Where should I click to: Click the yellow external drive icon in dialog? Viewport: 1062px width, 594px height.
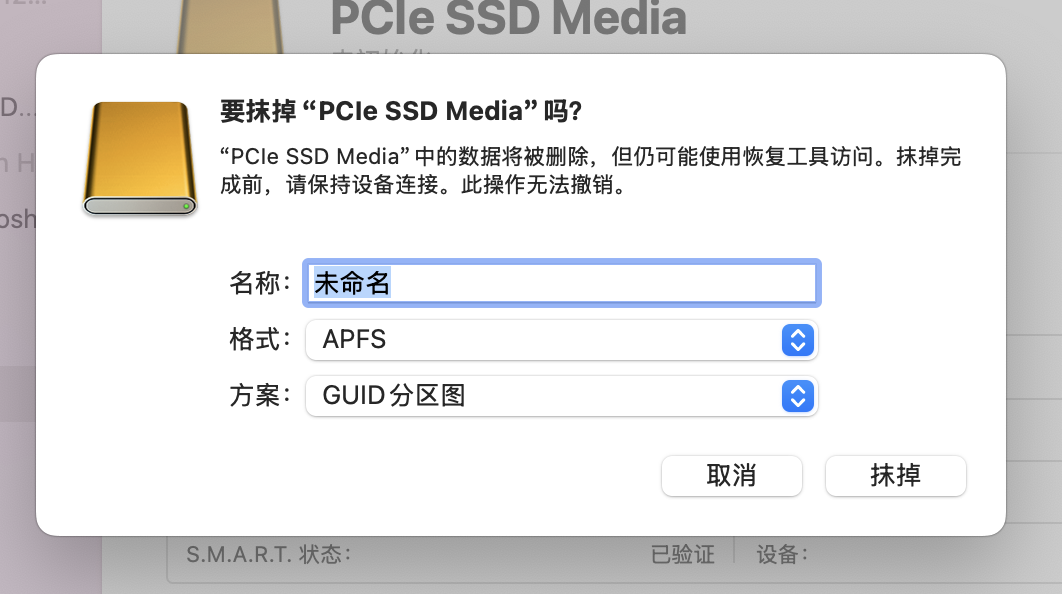point(139,158)
